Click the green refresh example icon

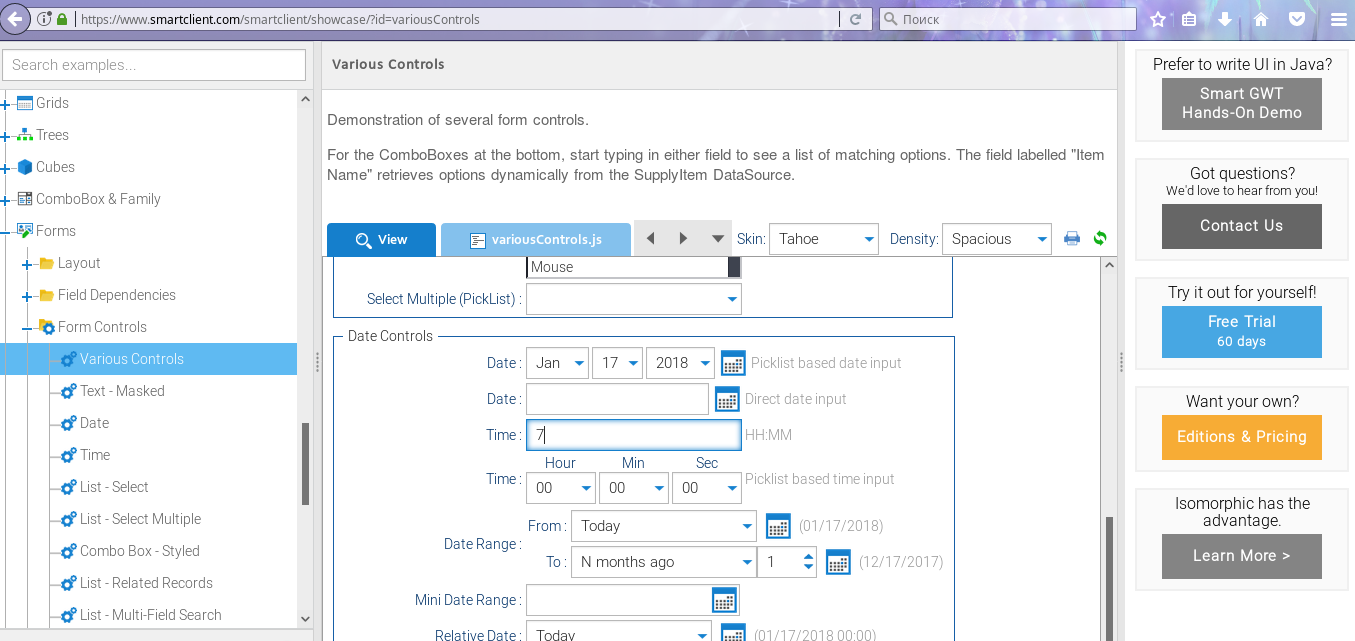click(1100, 239)
